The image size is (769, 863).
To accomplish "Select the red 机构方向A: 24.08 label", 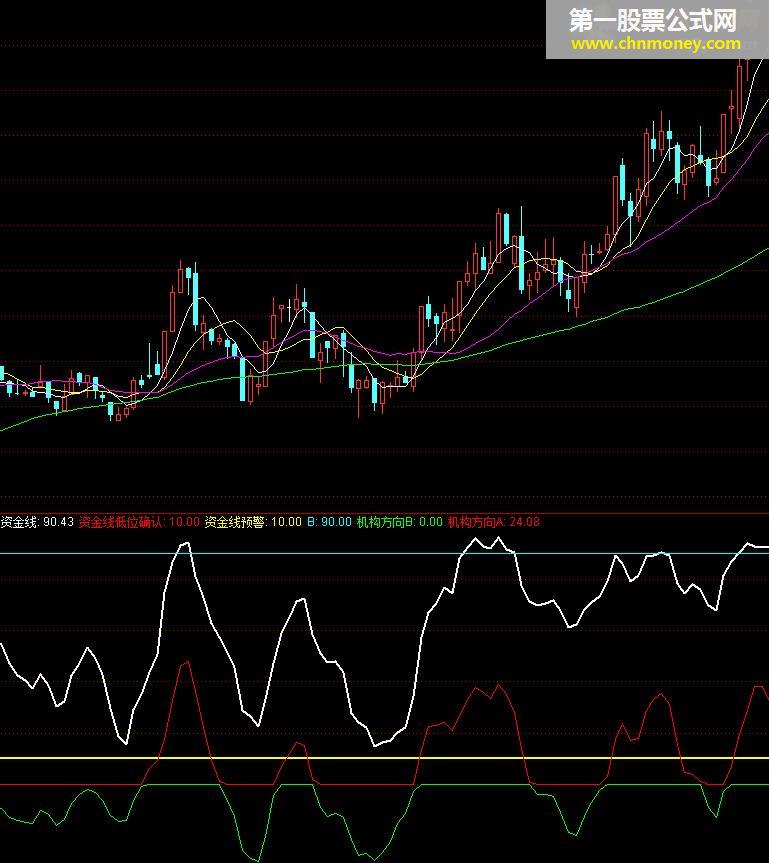I will (x=494, y=522).
